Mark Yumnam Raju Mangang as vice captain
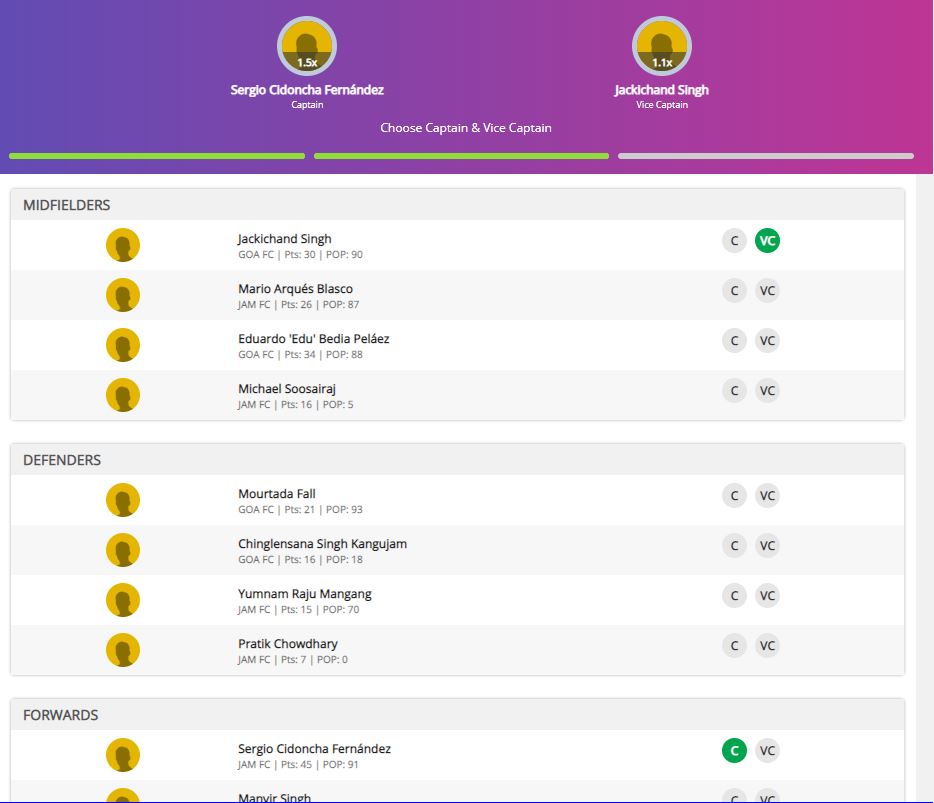 767,596
